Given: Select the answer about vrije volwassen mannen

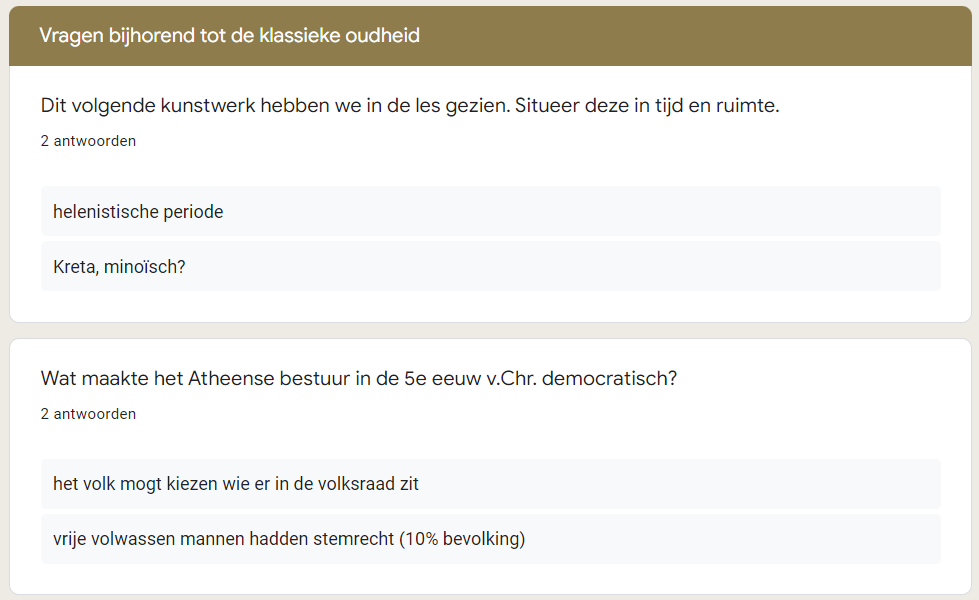Looking at the screenshot, I should [x=491, y=539].
